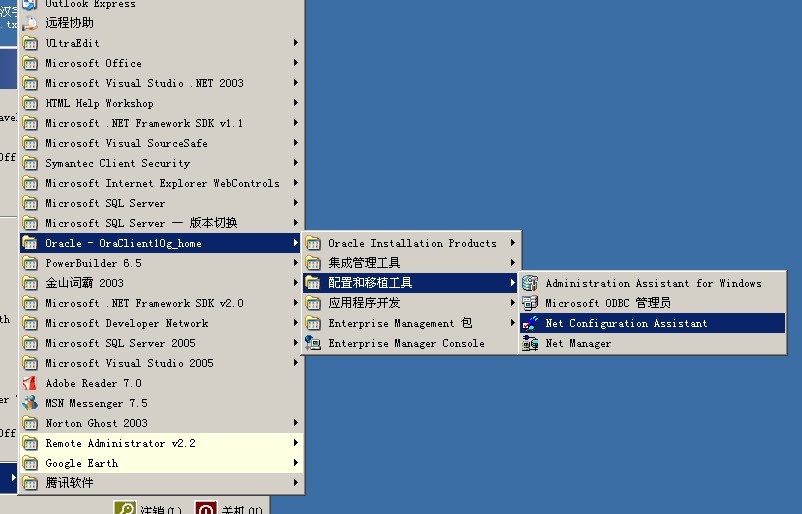Select Microsoft Developer Network entry
This screenshot has height=514, width=802.
(x=161, y=323)
